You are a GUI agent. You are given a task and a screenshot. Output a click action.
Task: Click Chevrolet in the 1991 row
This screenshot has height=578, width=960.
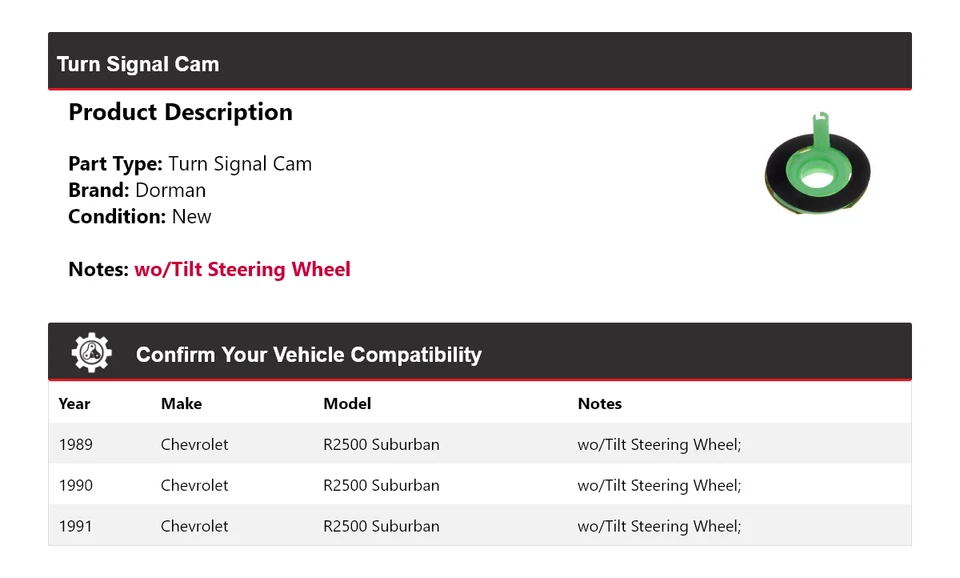[x=194, y=526]
